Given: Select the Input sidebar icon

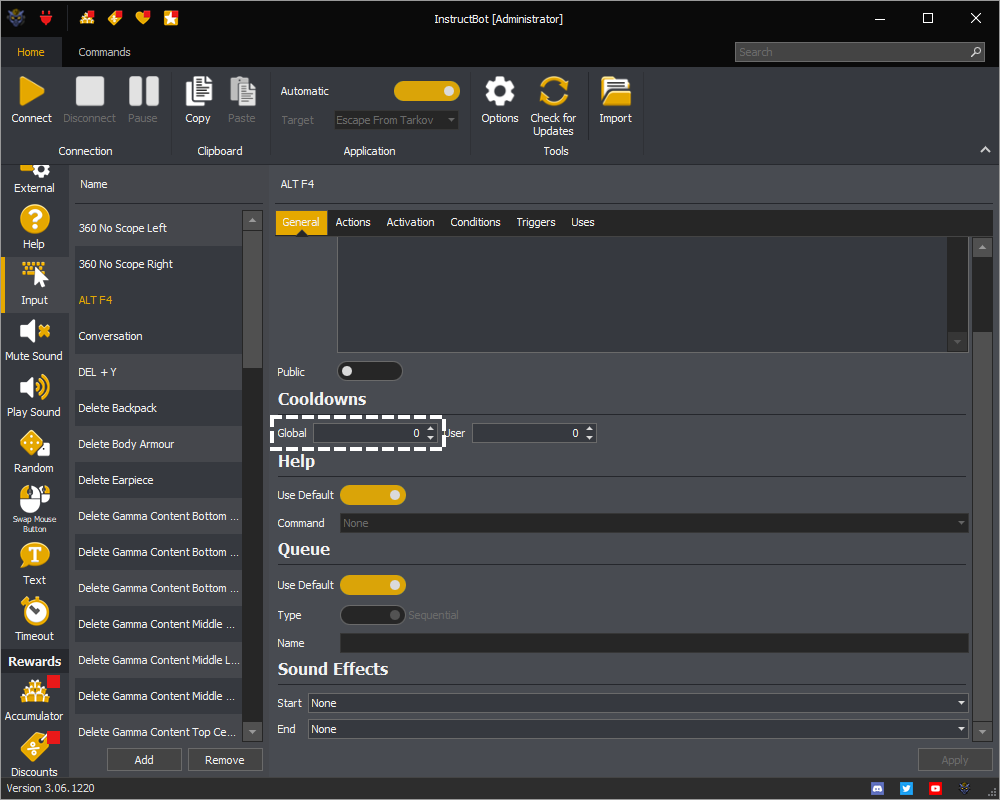Looking at the screenshot, I should tap(34, 275).
